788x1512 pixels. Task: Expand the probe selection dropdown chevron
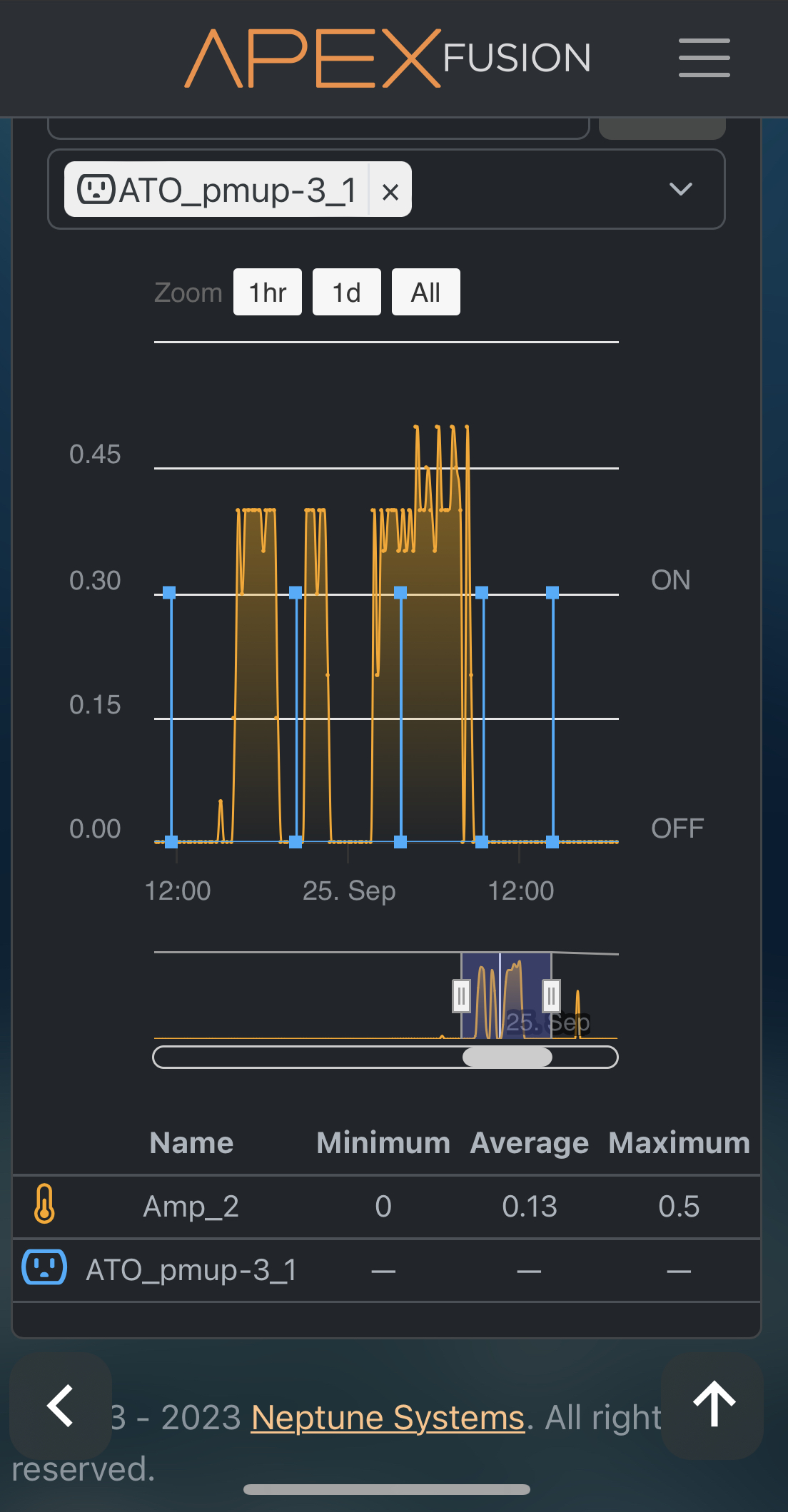[x=680, y=189]
